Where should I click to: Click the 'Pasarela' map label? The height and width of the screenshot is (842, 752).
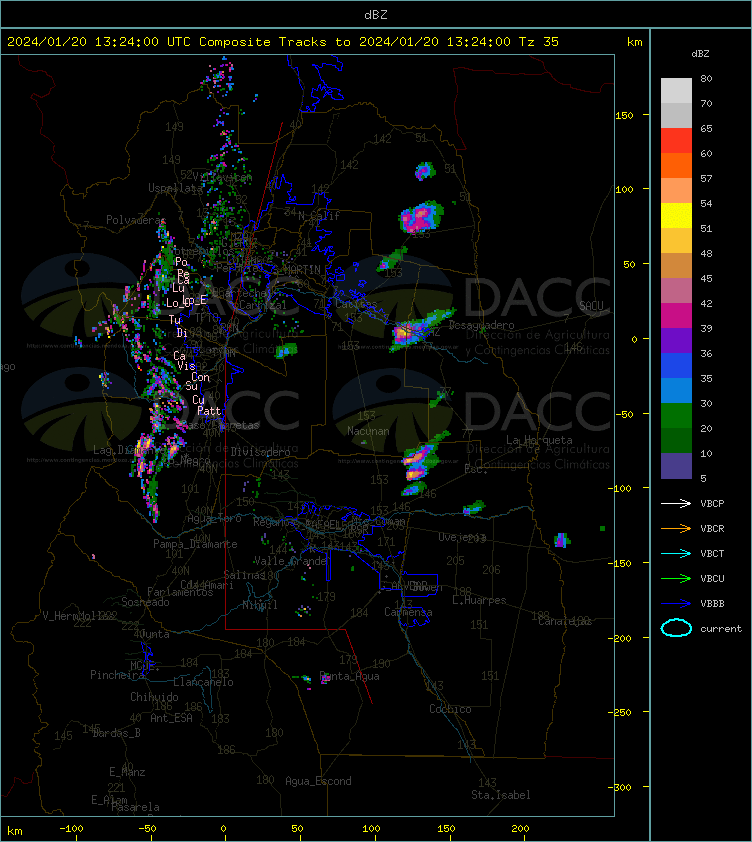[x=135, y=807]
